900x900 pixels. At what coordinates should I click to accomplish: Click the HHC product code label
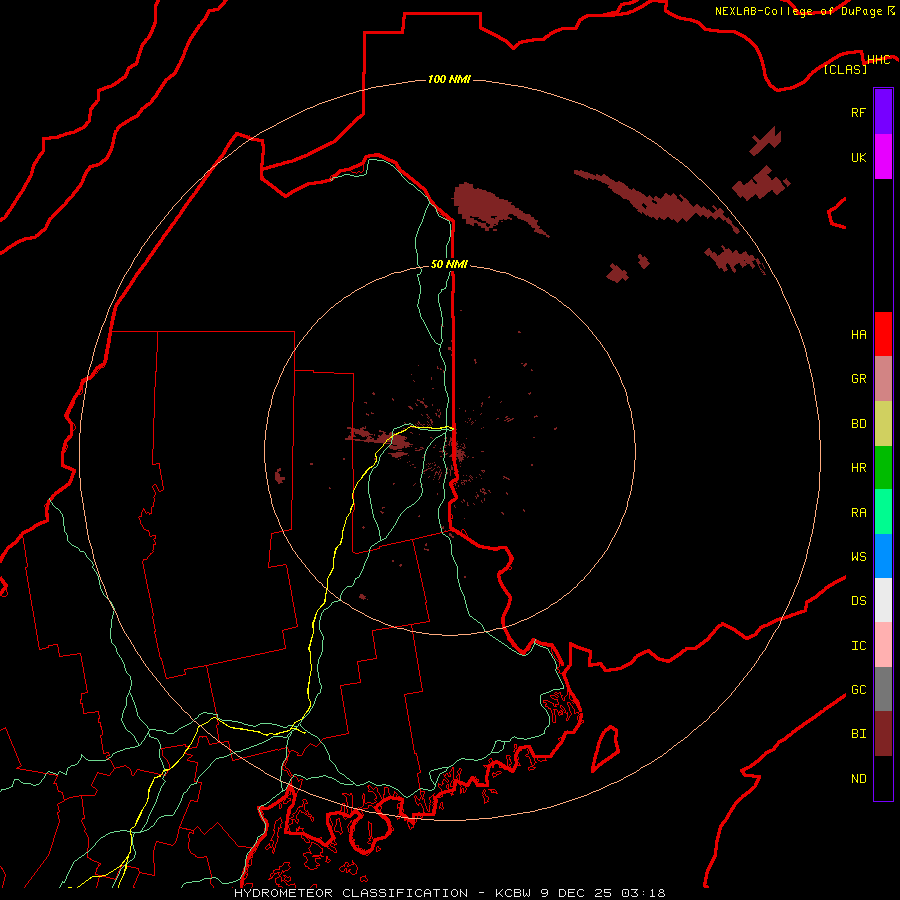click(x=878, y=60)
